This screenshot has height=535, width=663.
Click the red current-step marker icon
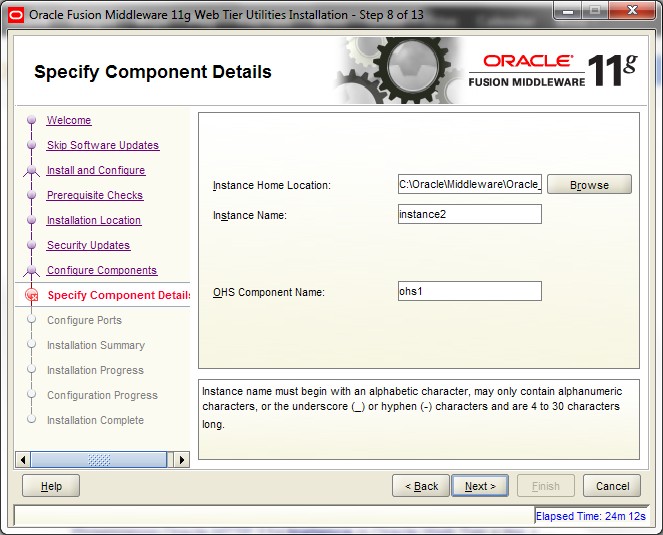[x=32, y=295]
